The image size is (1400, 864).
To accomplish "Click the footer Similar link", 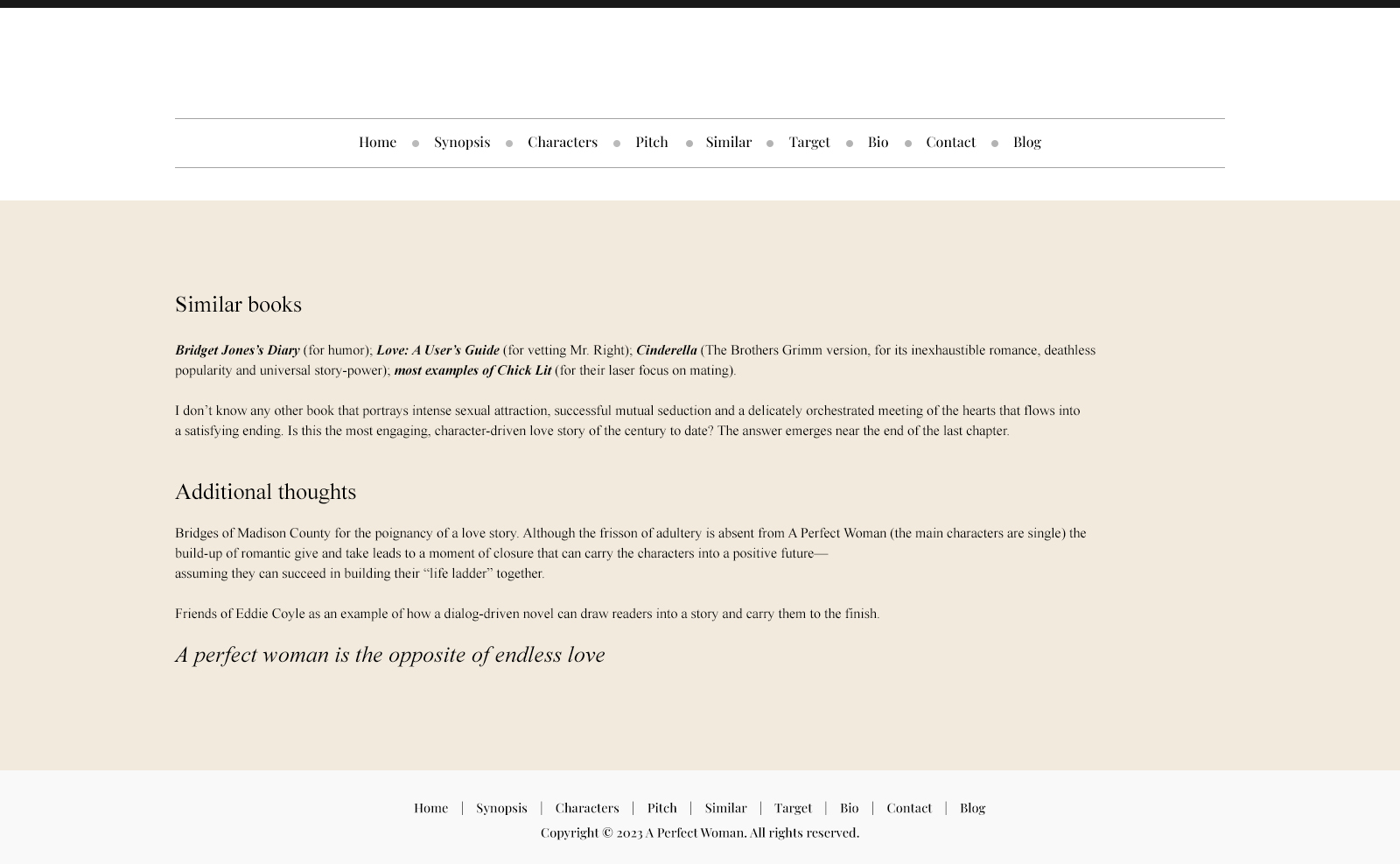I will tap(725, 808).
